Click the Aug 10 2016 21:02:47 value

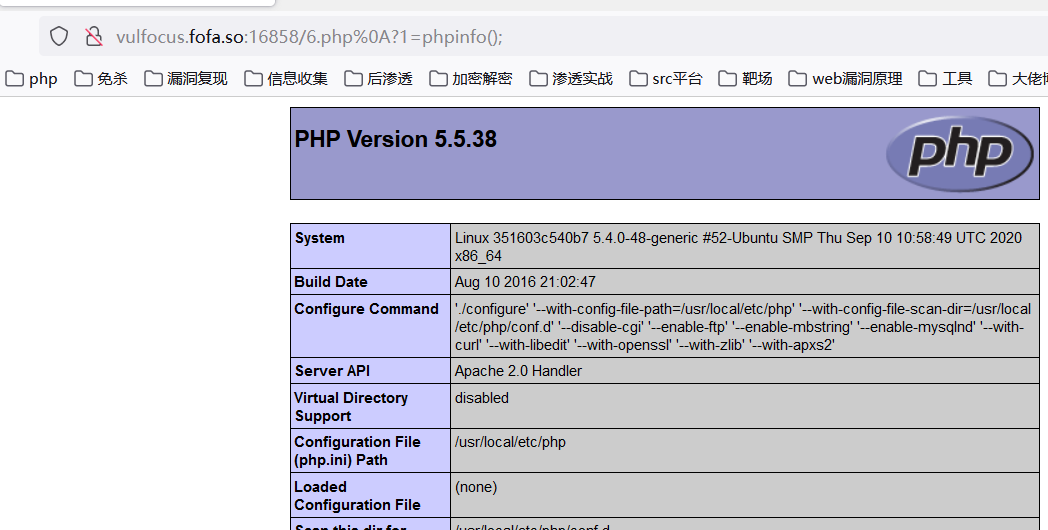coord(525,282)
